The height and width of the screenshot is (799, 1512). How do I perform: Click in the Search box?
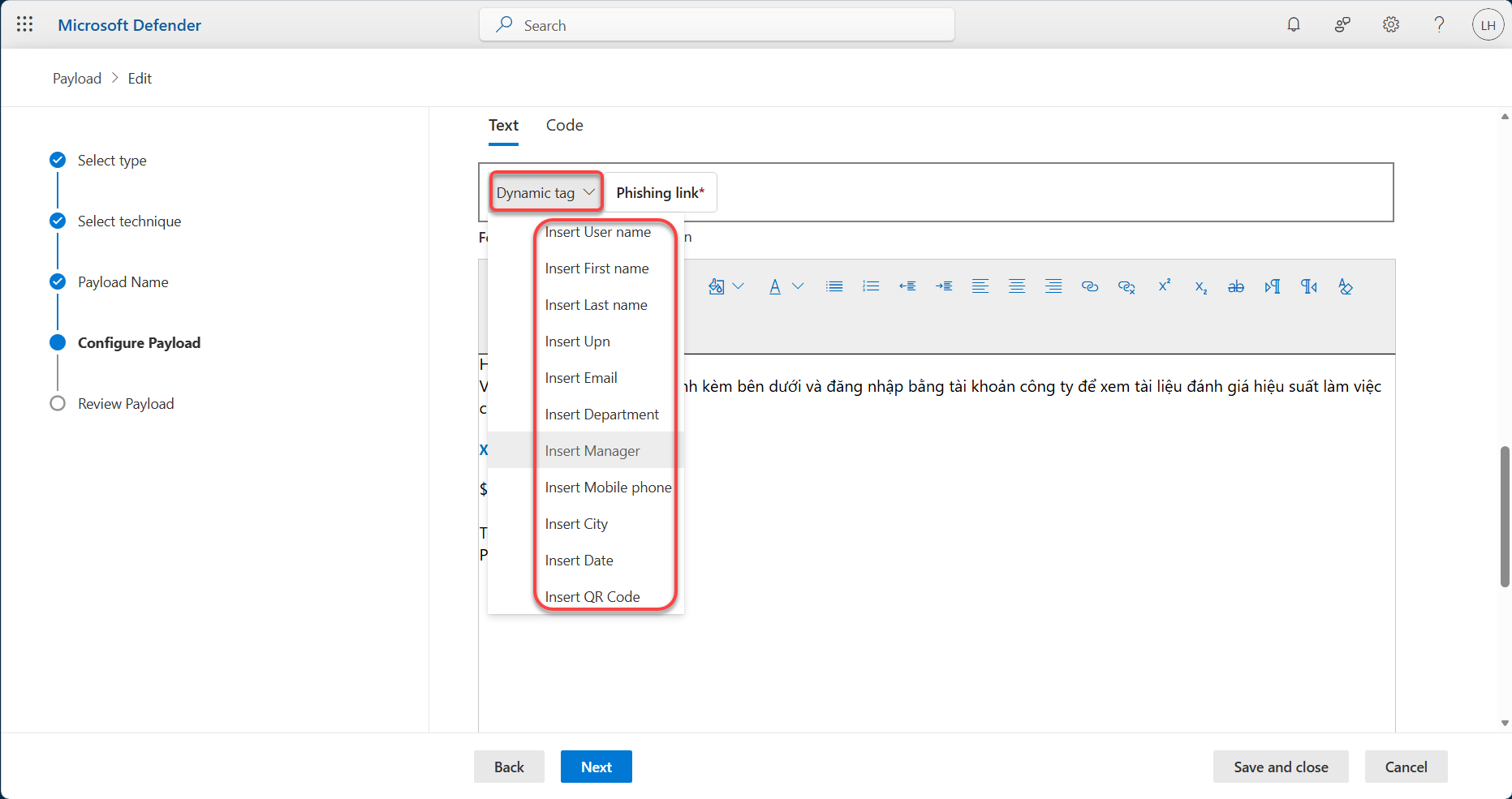717,25
